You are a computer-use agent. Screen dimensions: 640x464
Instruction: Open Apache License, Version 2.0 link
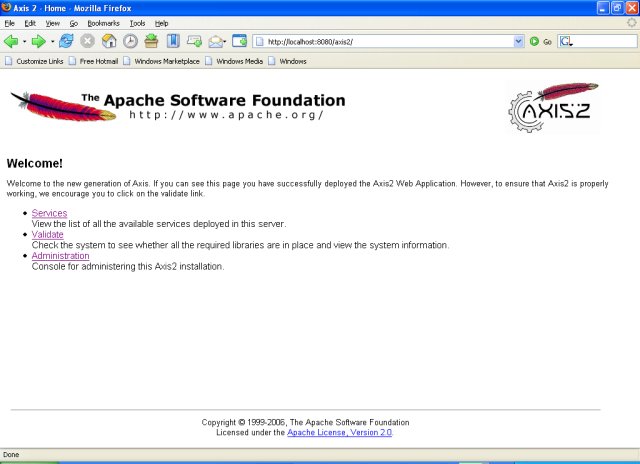coord(340,432)
